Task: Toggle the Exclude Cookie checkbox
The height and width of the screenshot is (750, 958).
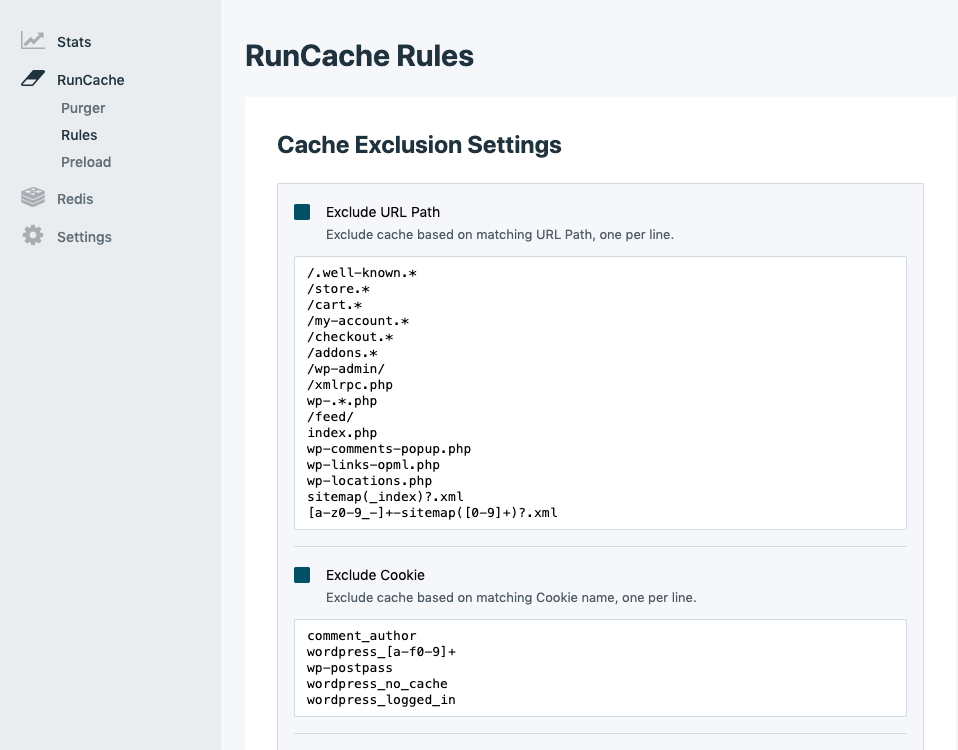Action: coord(302,575)
